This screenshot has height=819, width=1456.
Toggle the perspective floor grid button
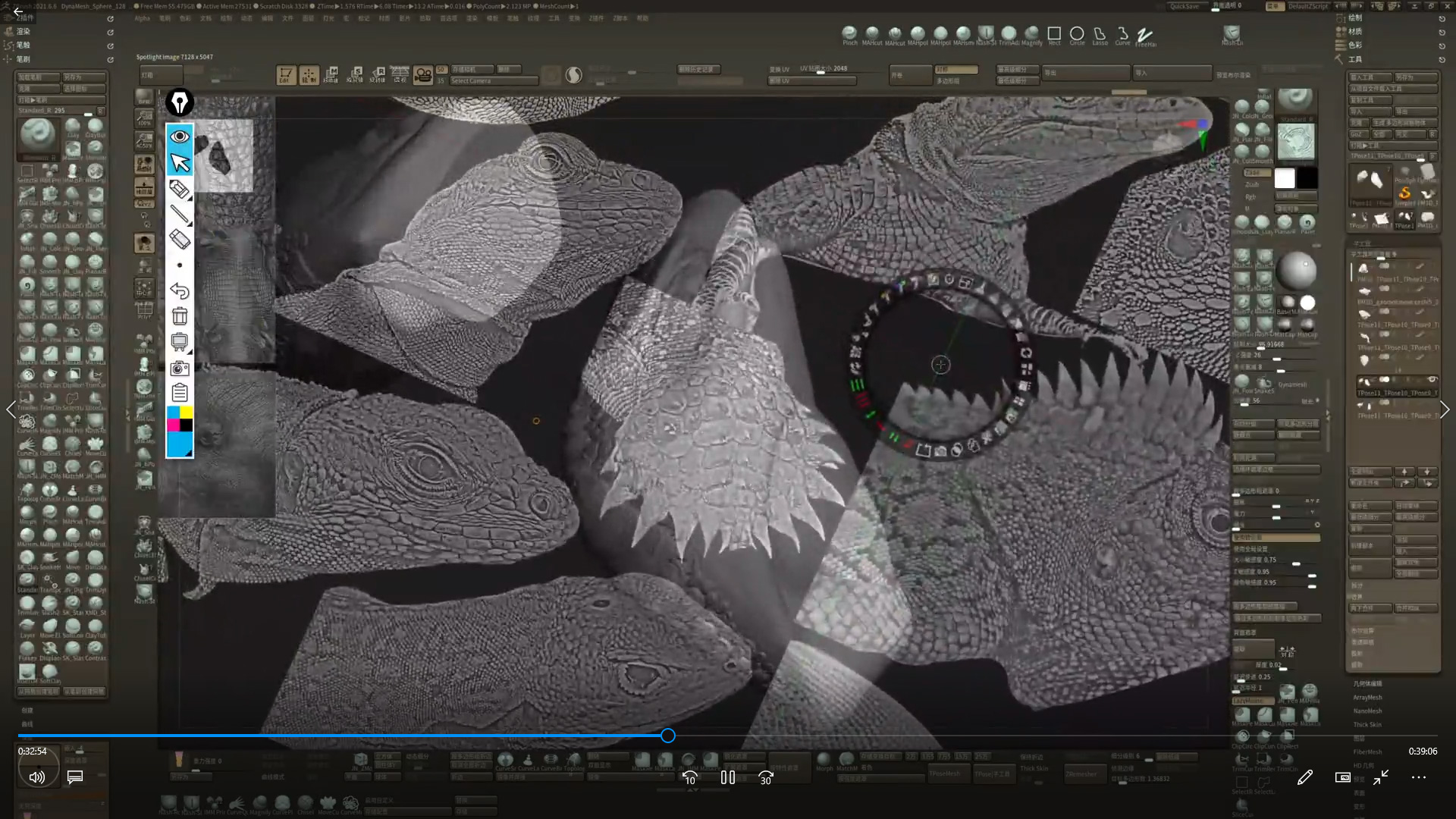pos(400,75)
